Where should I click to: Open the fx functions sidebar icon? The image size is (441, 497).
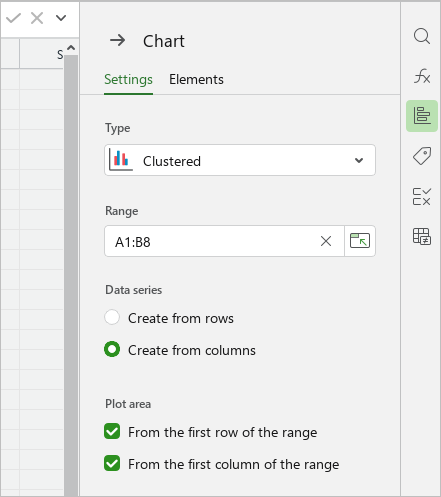(422, 76)
